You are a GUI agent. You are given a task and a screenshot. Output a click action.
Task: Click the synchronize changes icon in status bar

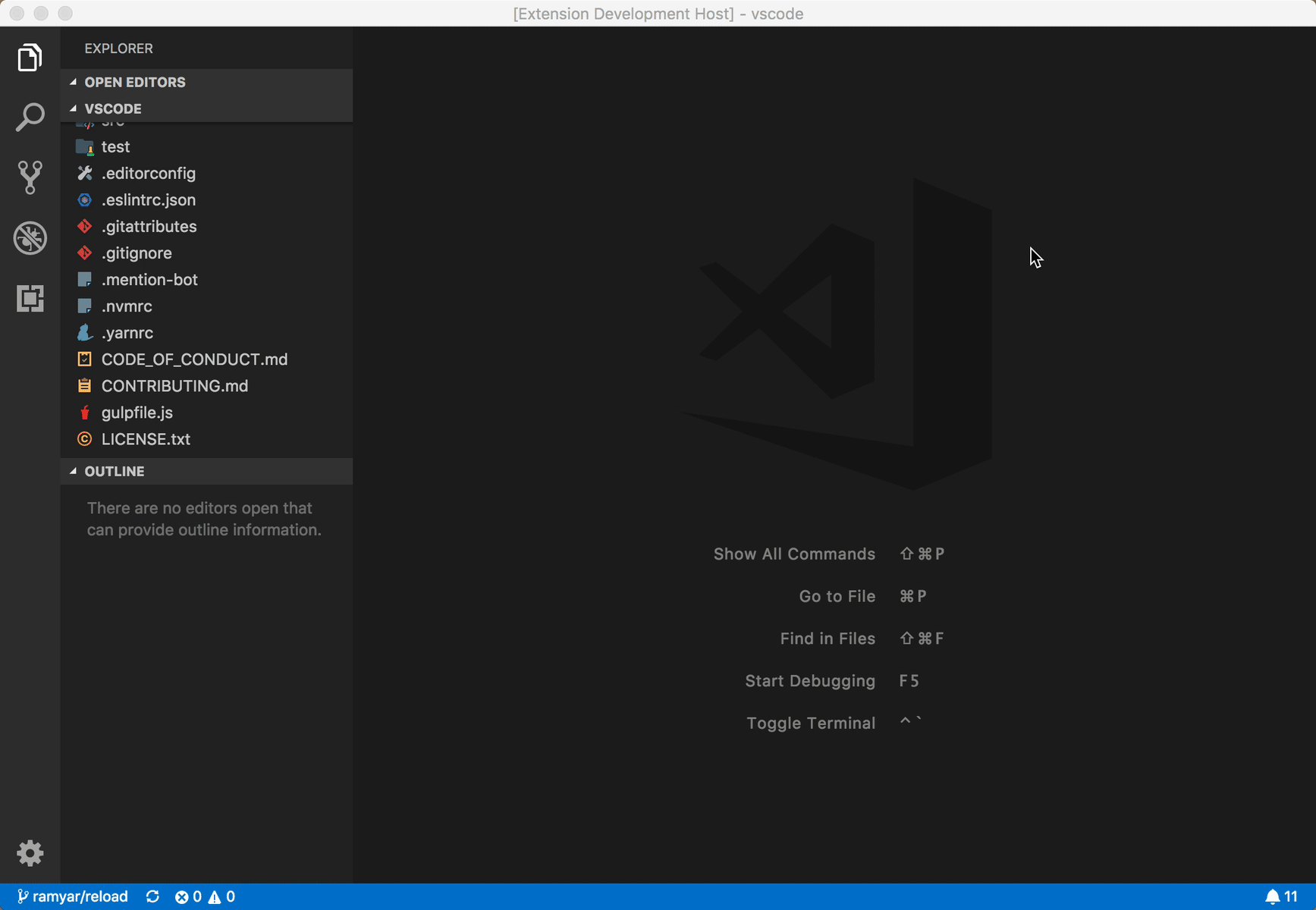click(x=152, y=896)
